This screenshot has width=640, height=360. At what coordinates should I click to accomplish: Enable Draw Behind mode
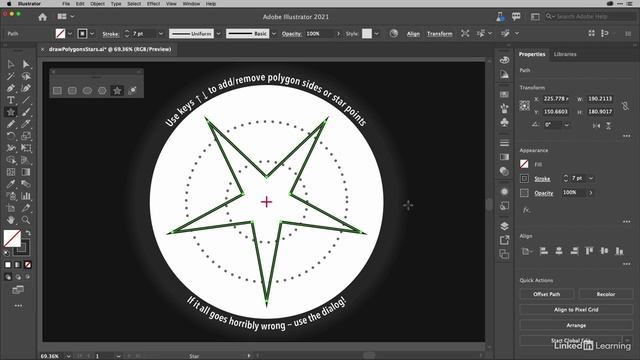pos(18,277)
